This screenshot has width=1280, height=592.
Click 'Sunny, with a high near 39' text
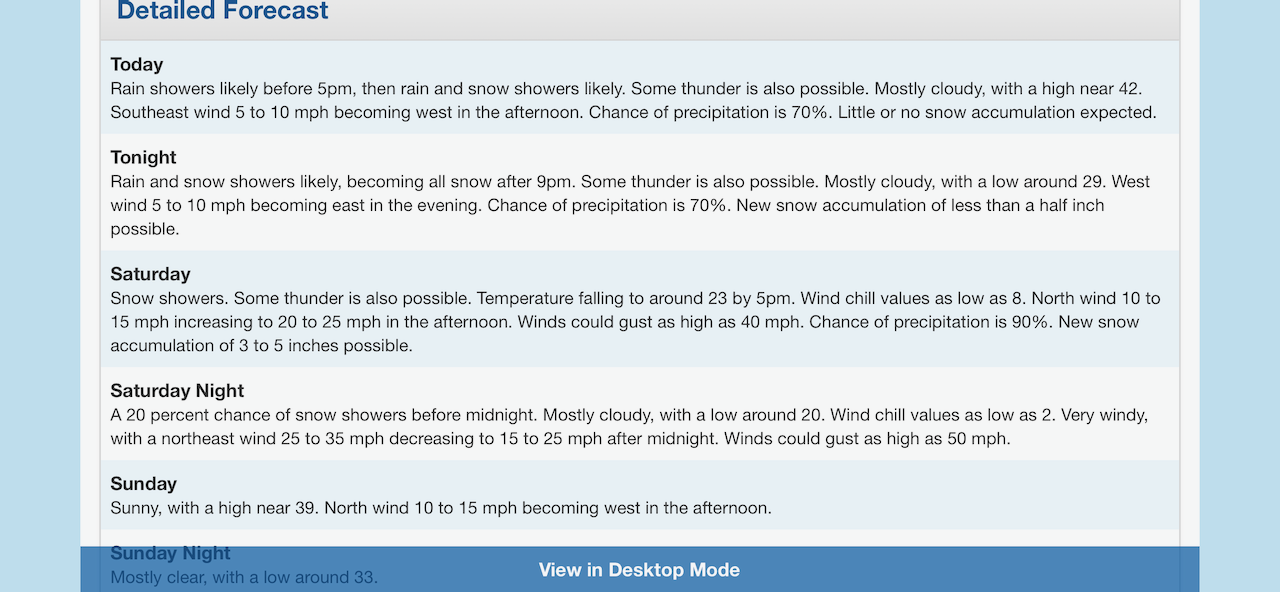coord(213,508)
